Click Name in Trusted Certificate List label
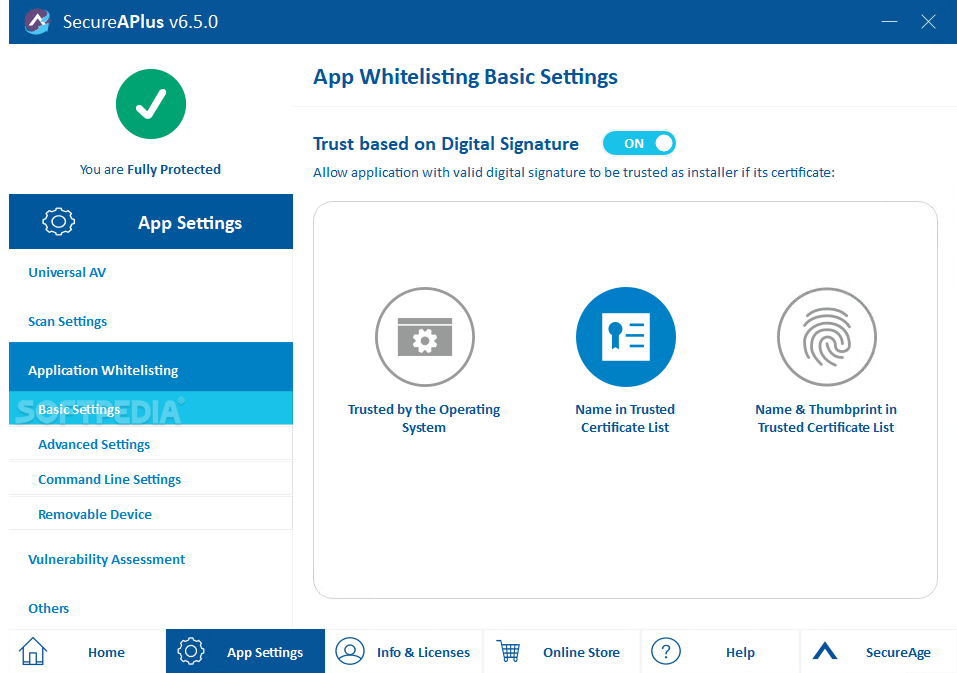The width and height of the screenshot is (957, 673). (x=625, y=418)
